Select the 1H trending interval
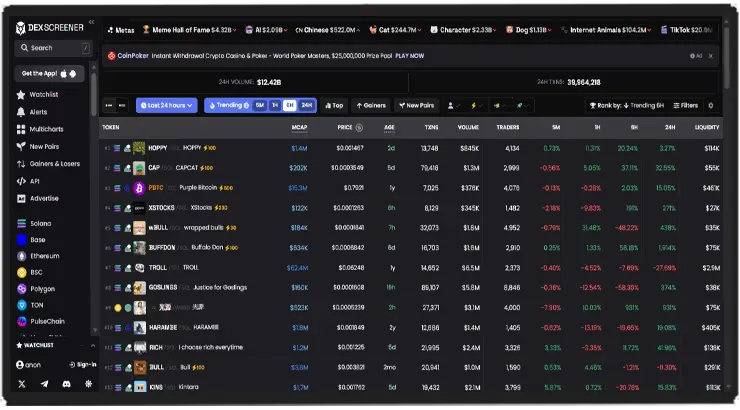Viewport: 740px width, 410px height. click(x=275, y=105)
